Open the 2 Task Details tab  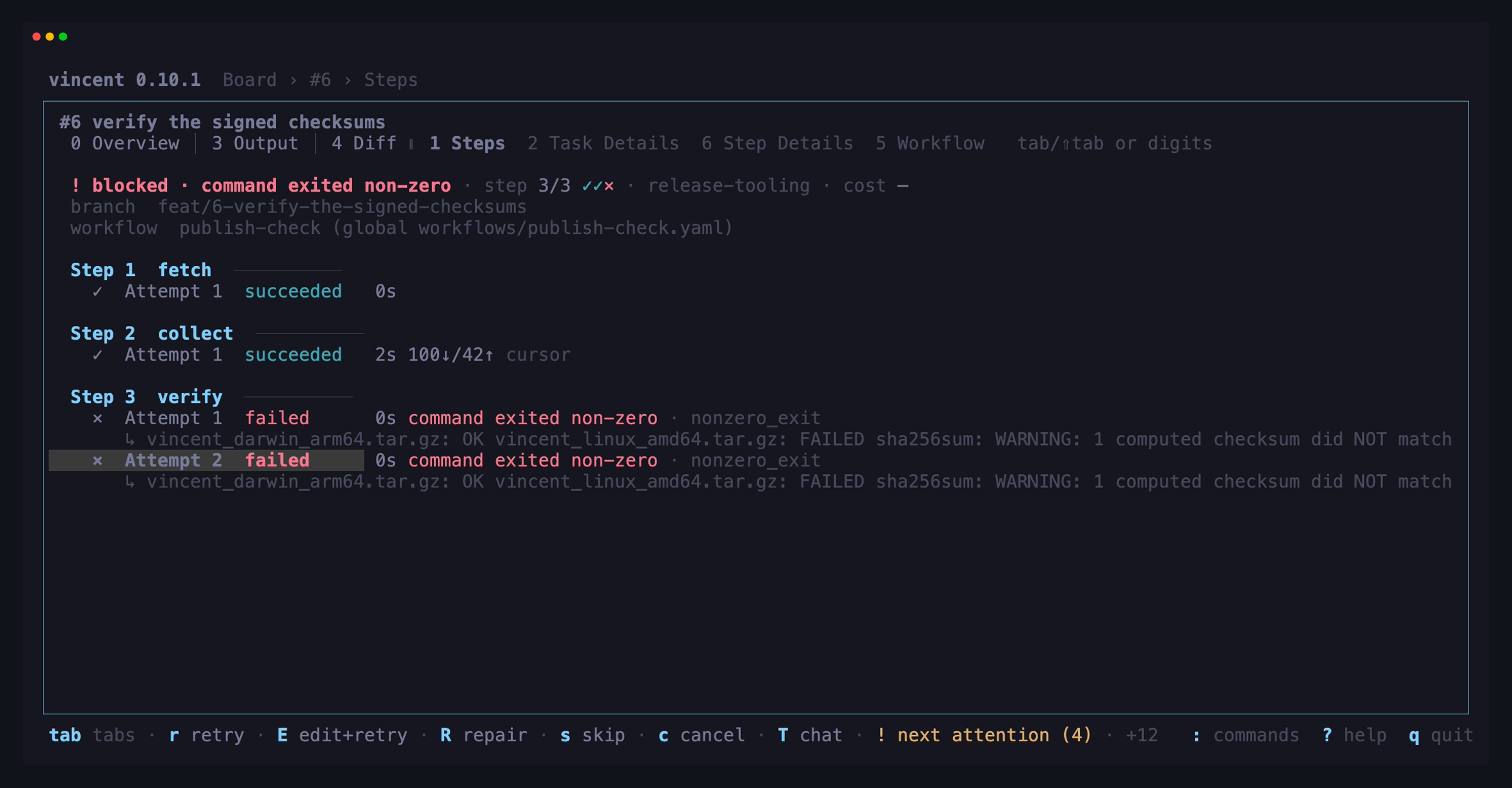[x=603, y=144]
